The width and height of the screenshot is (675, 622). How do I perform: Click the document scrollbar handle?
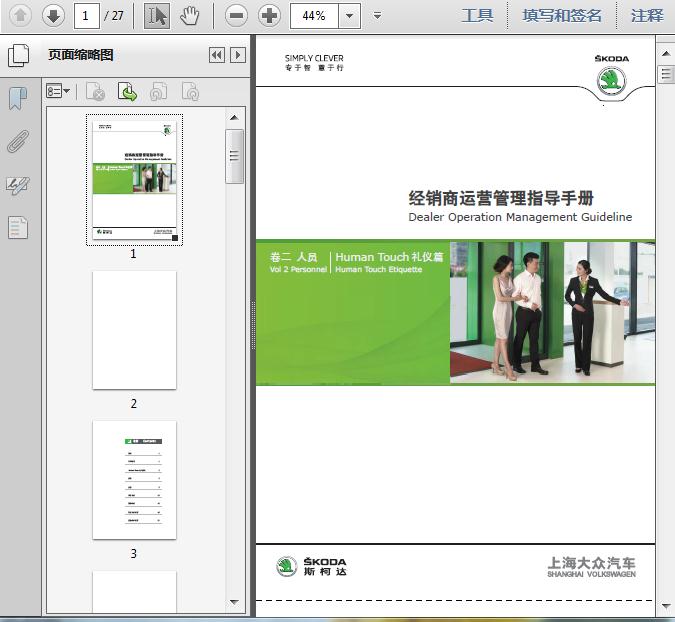[666, 74]
